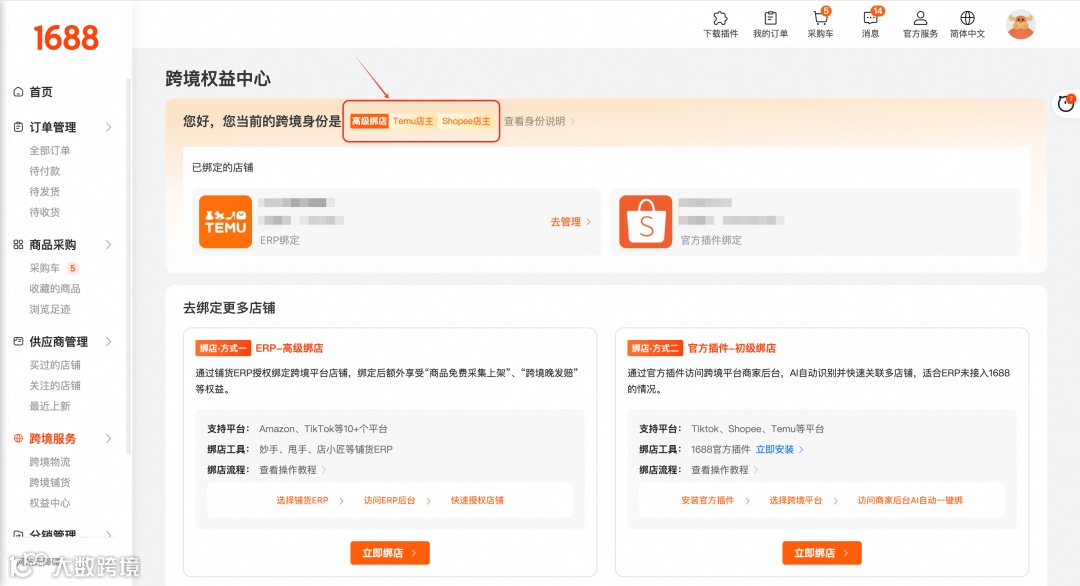Go to the 1688 logo home
This screenshot has width=1080, height=586.
pyautogui.click(x=66, y=38)
